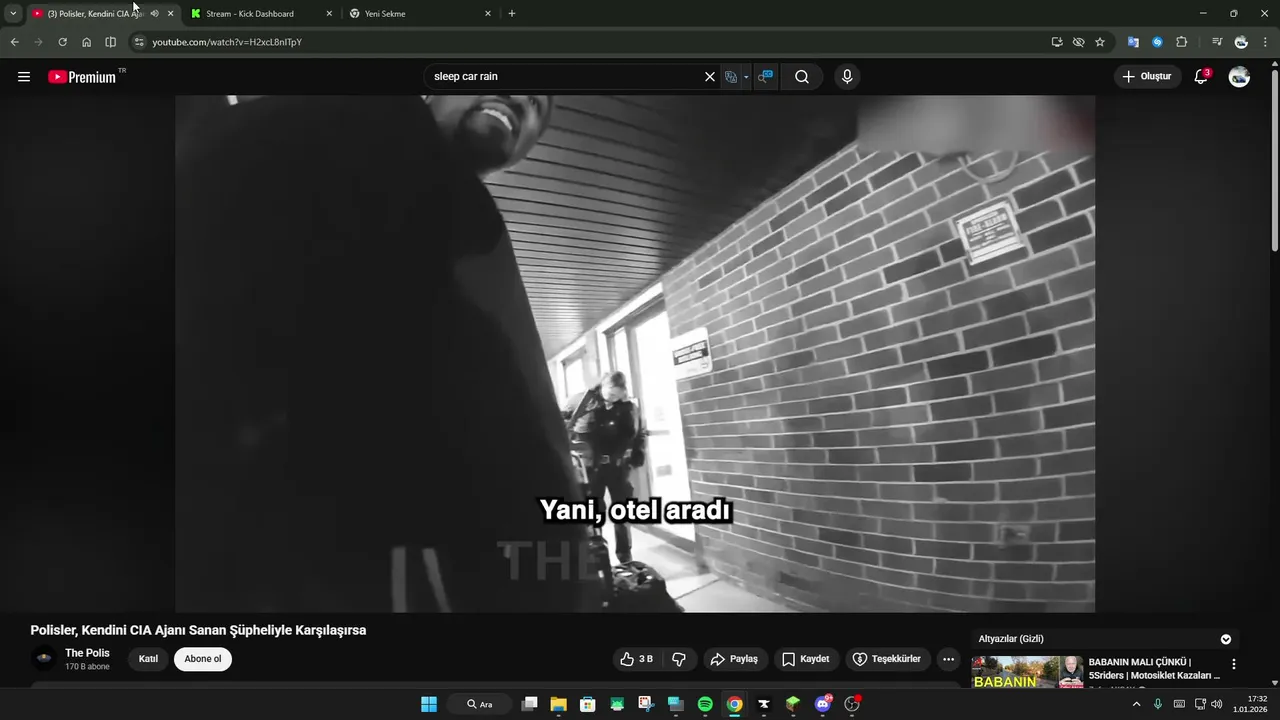Open a new browser tab

[x=512, y=14]
